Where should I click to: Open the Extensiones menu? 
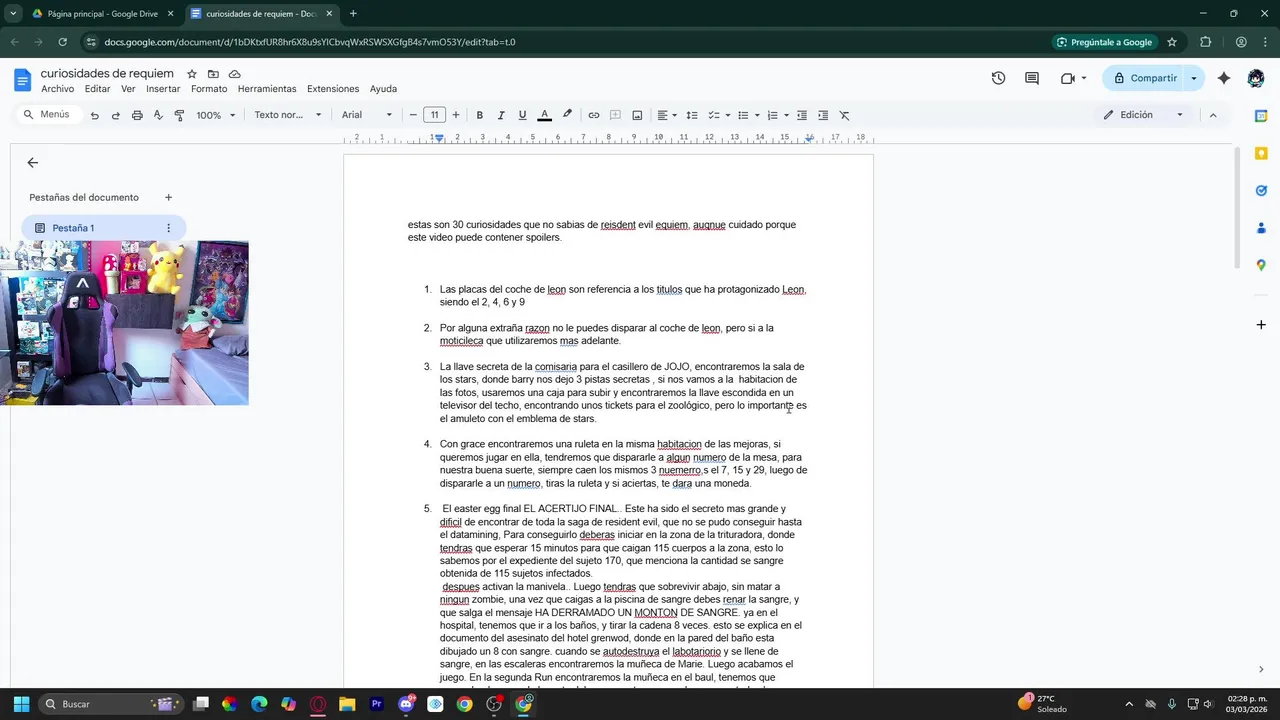coord(333,89)
